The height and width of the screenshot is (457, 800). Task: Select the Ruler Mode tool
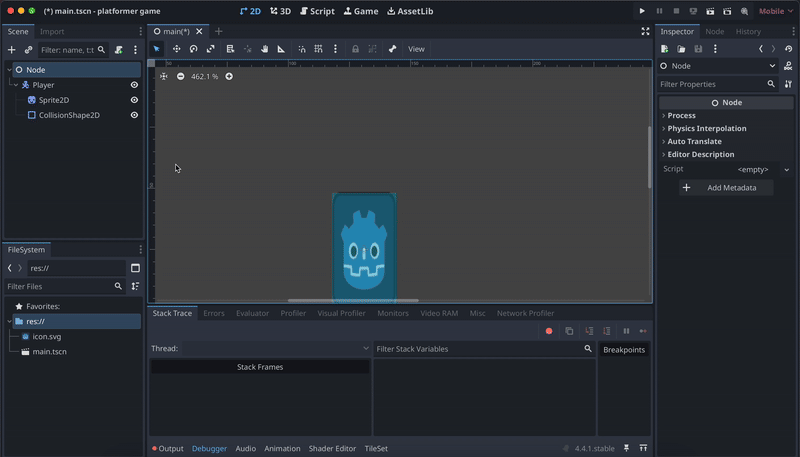281,49
